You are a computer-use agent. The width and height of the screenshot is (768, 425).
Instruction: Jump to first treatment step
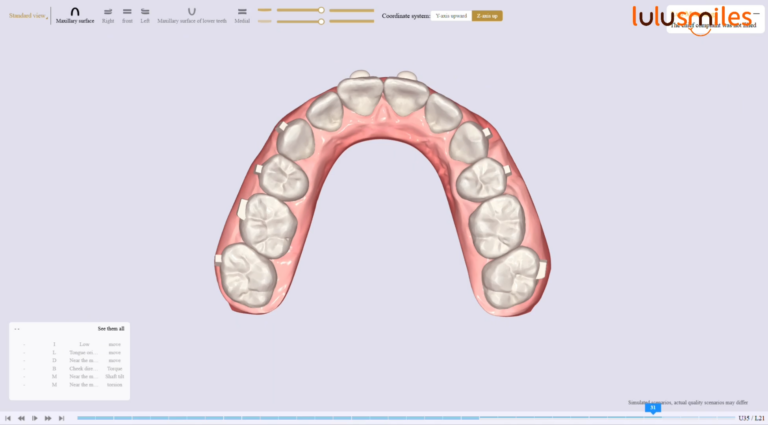point(8,418)
